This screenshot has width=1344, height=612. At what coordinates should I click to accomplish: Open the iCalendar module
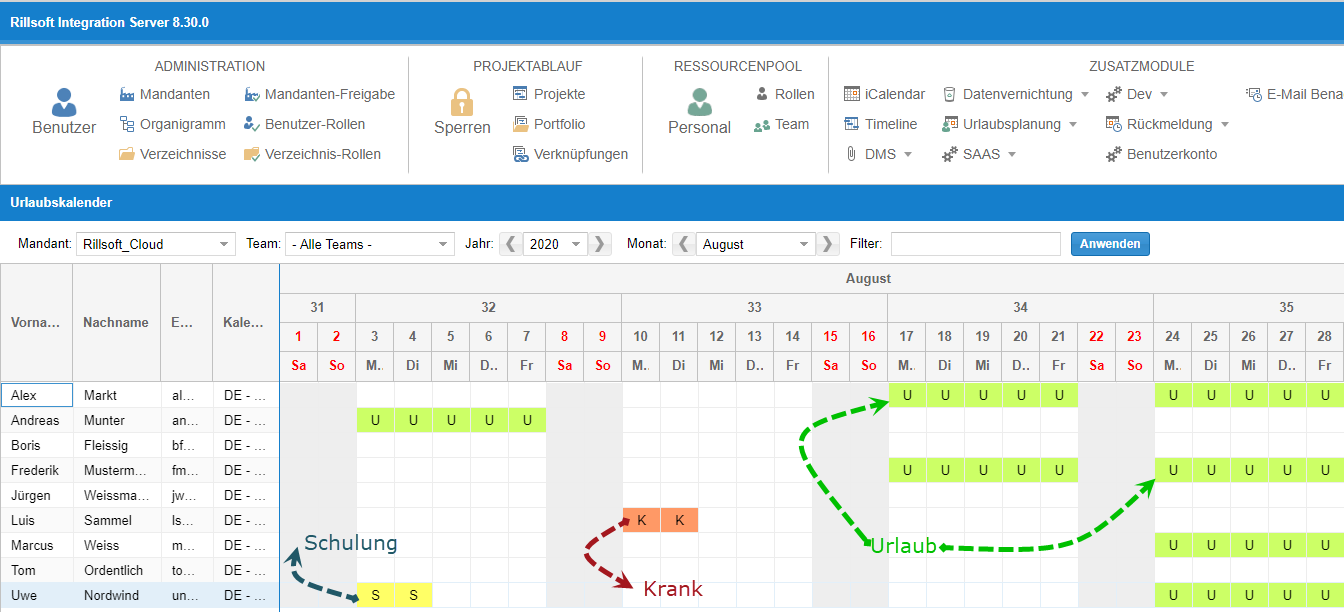(x=884, y=94)
